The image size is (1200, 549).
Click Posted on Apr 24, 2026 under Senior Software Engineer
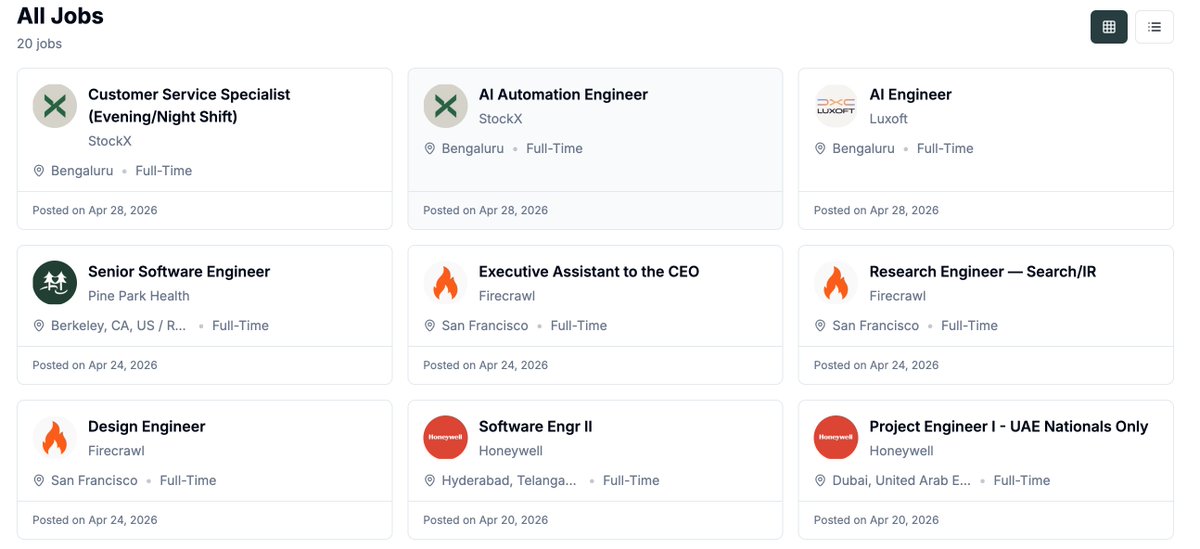pos(95,366)
